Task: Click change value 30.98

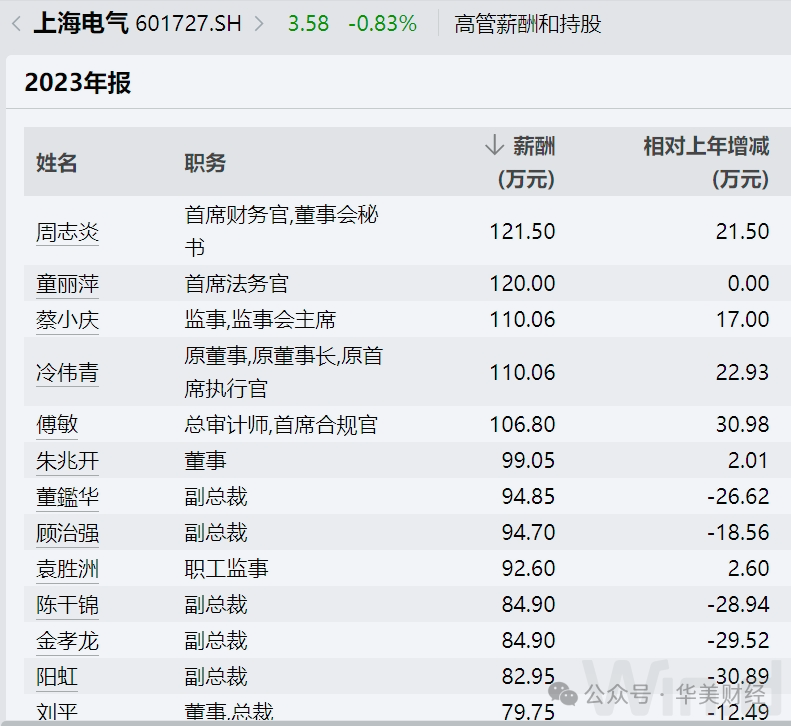Action: pos(743,424)
